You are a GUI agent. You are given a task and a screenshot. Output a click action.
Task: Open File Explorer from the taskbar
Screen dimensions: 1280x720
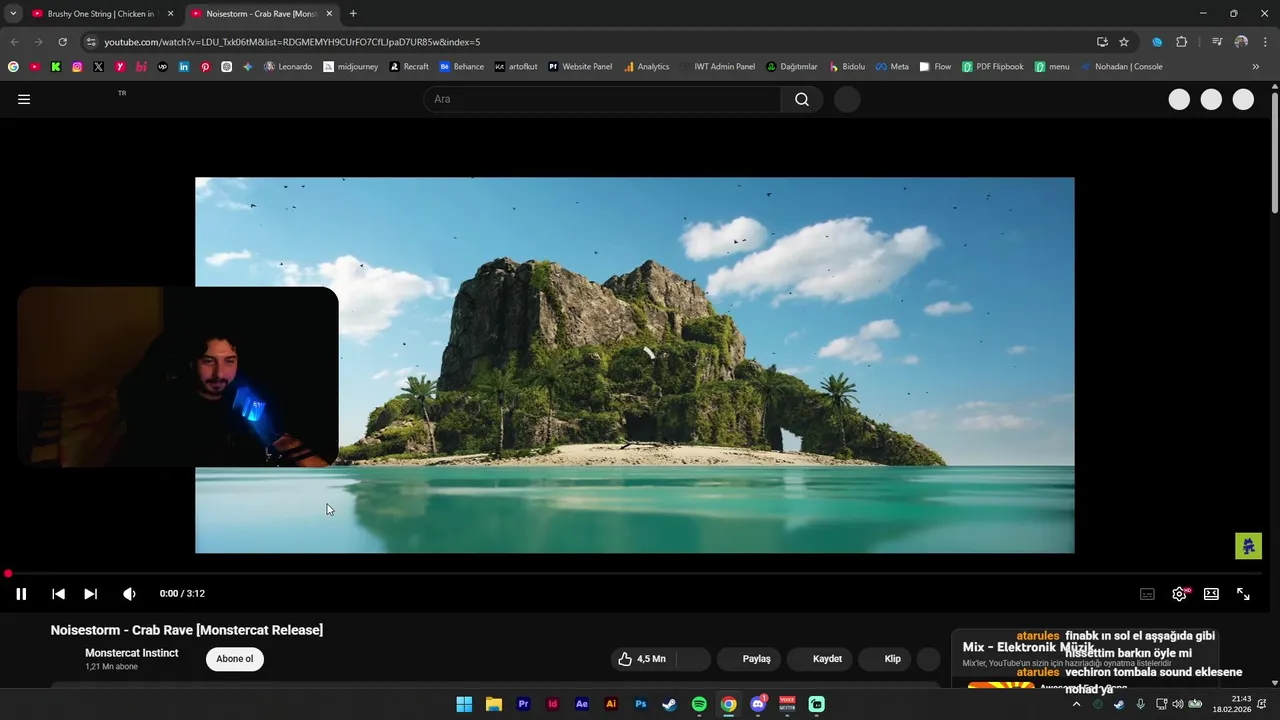point(494,704)
